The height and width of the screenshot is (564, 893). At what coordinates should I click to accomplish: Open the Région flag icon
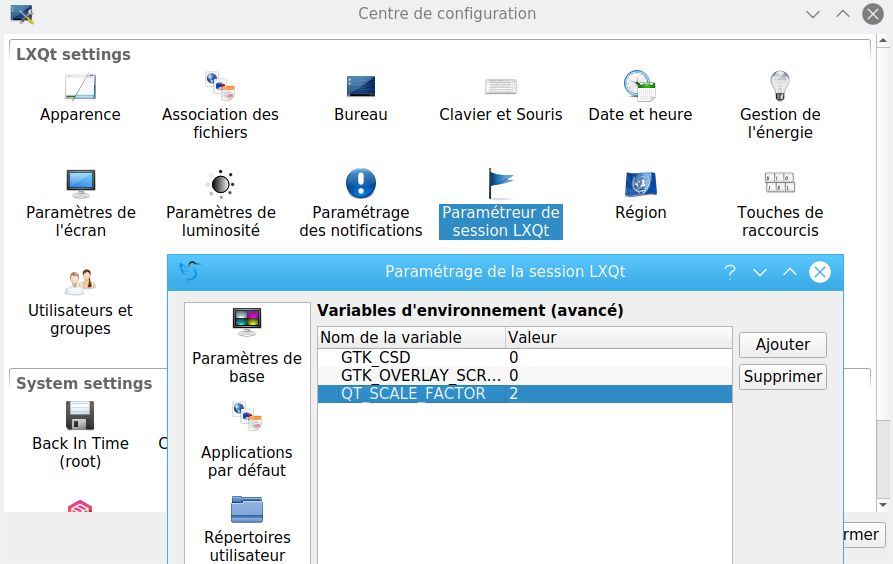(x=640, y=184)
